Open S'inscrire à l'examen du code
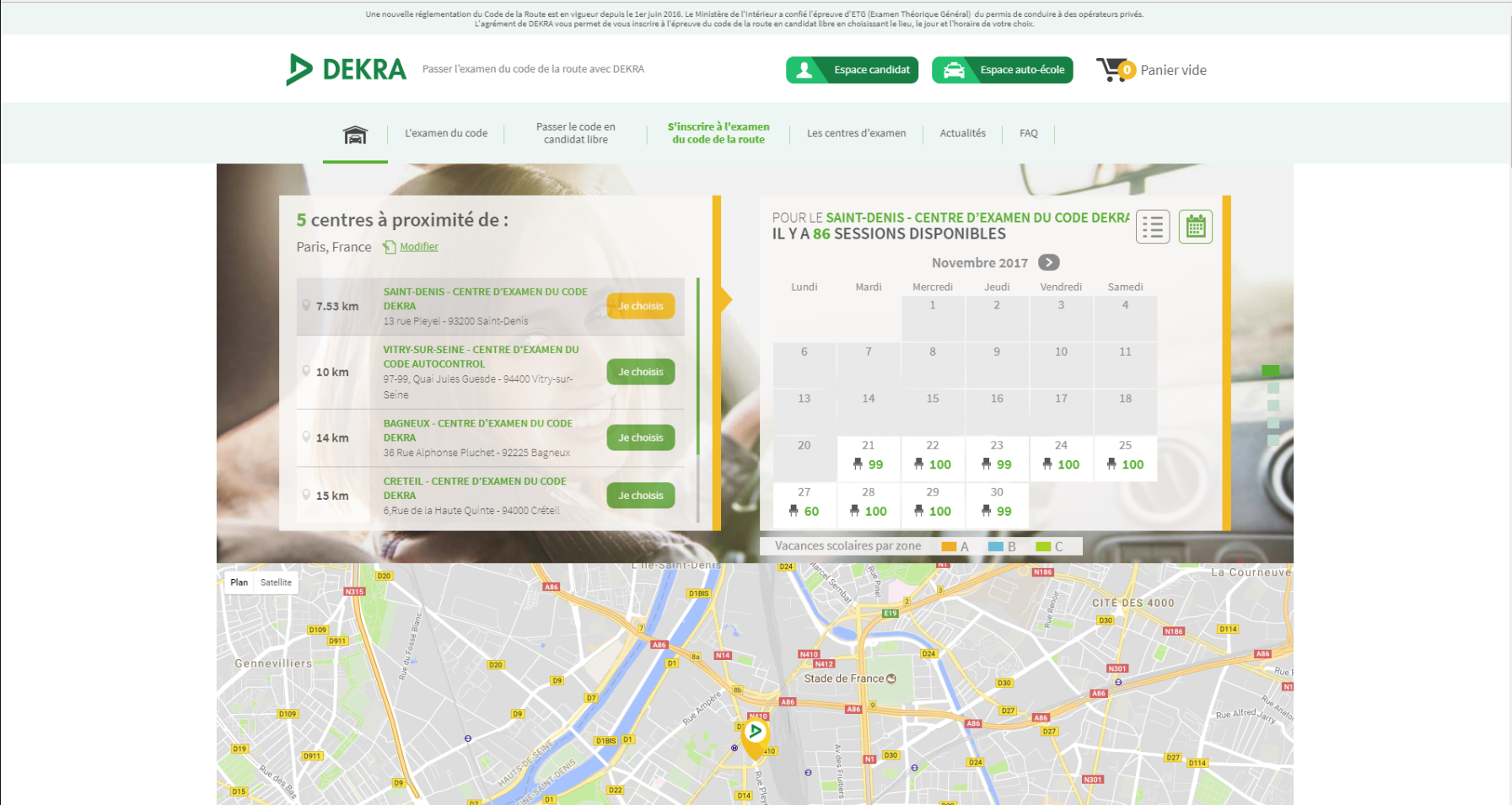 point(718,133)
